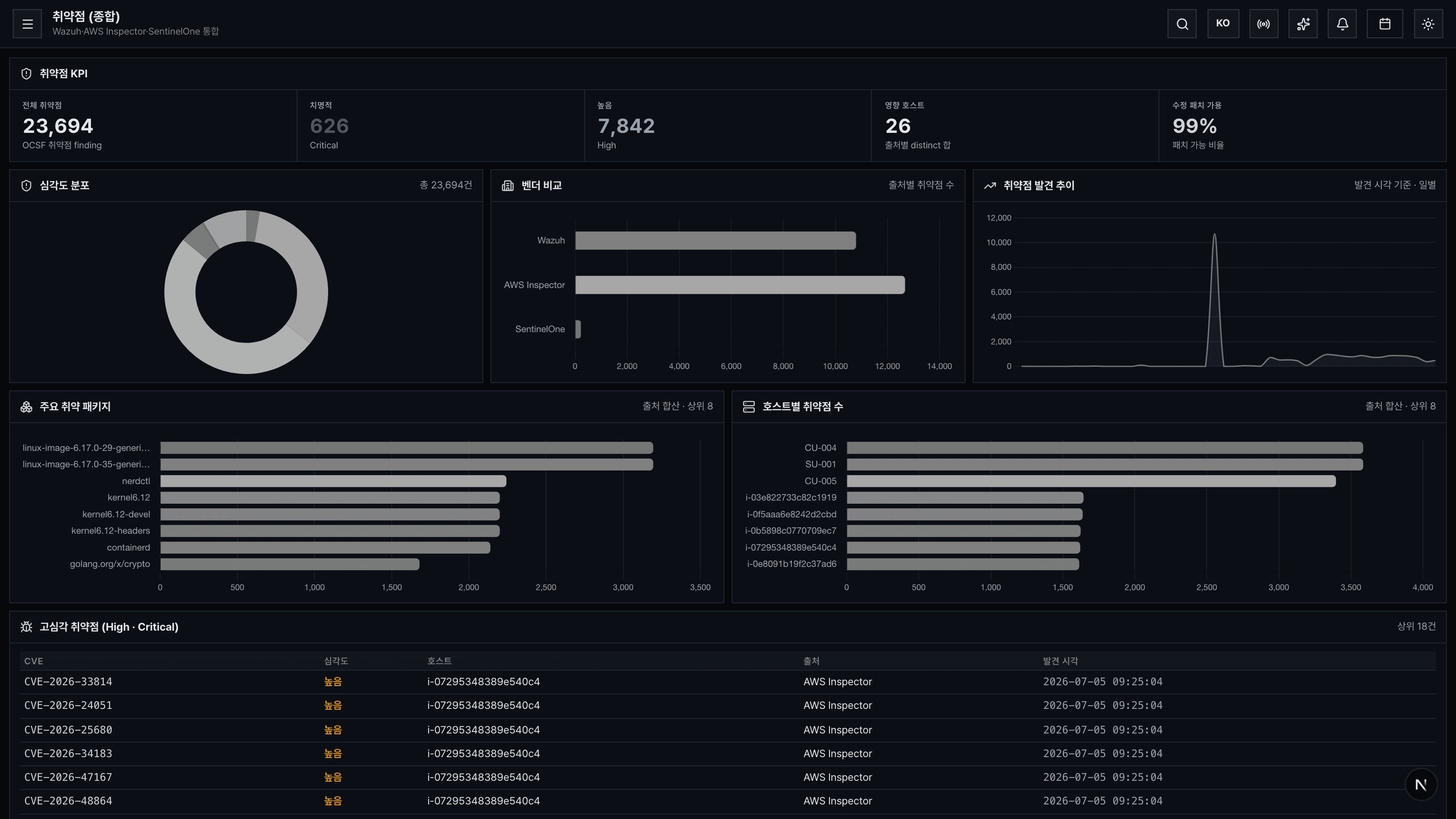Click the building icon beside 벤더 비교
The height and width of the screenshot is (819, 1456).
pos(508,185)
